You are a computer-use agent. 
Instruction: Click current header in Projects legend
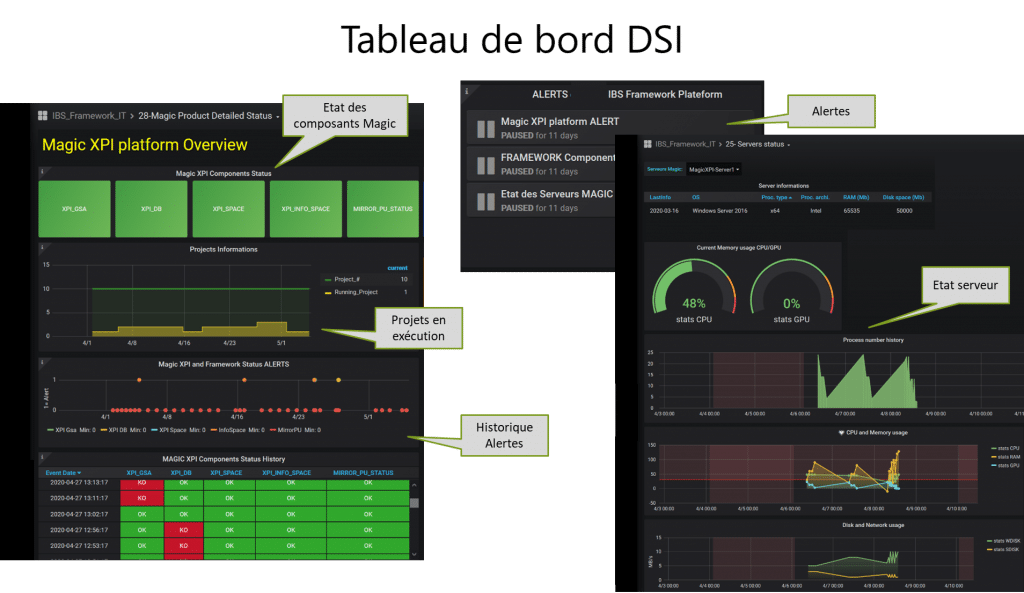point(397,268)
